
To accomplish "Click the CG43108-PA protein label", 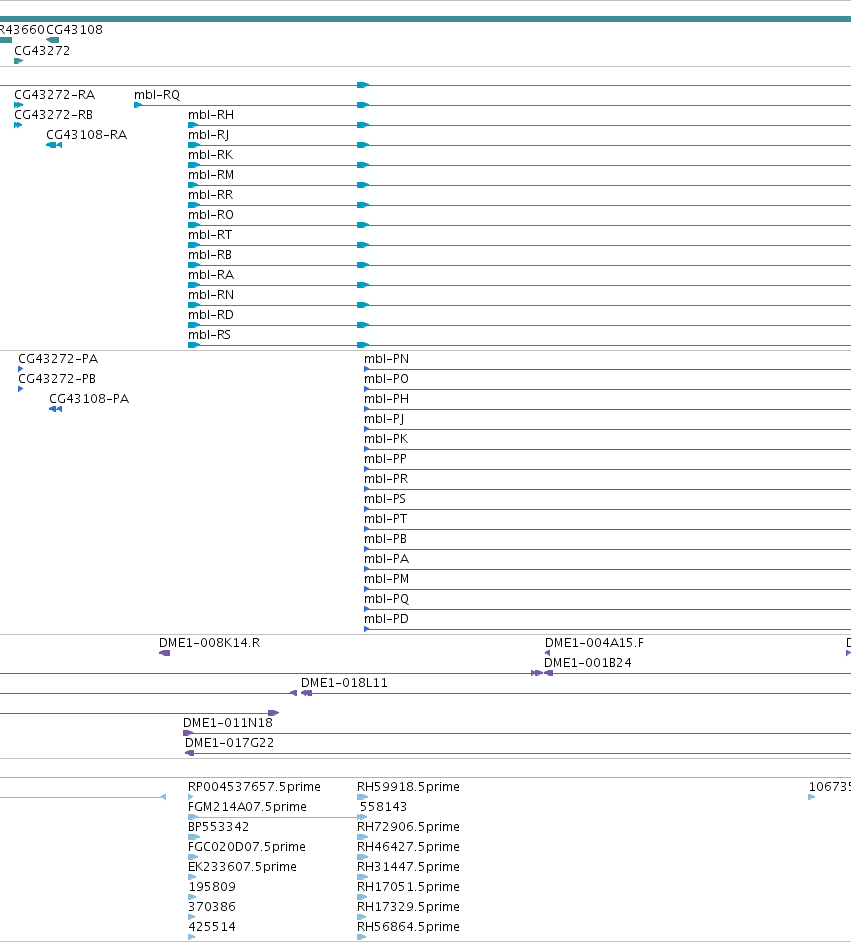I will click(x=89, y=398).
